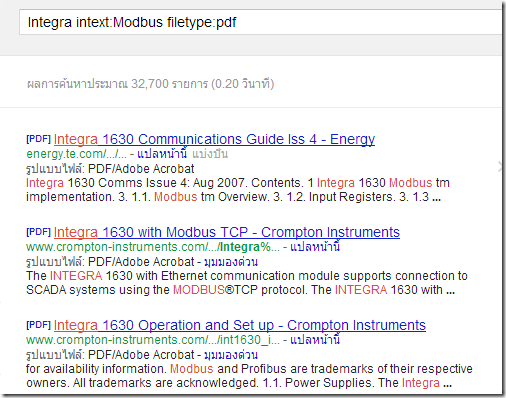The image size is (506, 398).
Task: Click the search query input field
Action: point(260,22)
